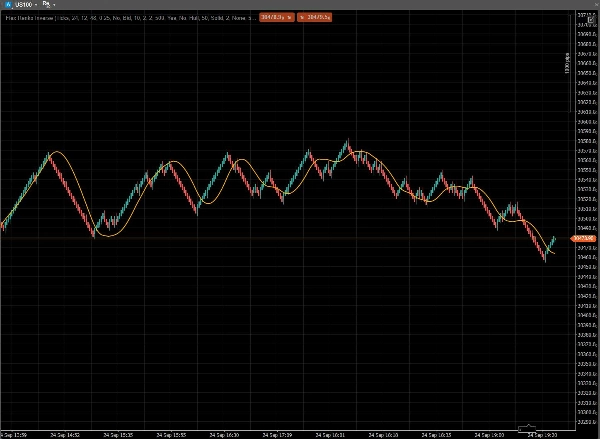
Task: Click the second orange indicator value badge
Action: coord(314,17)
